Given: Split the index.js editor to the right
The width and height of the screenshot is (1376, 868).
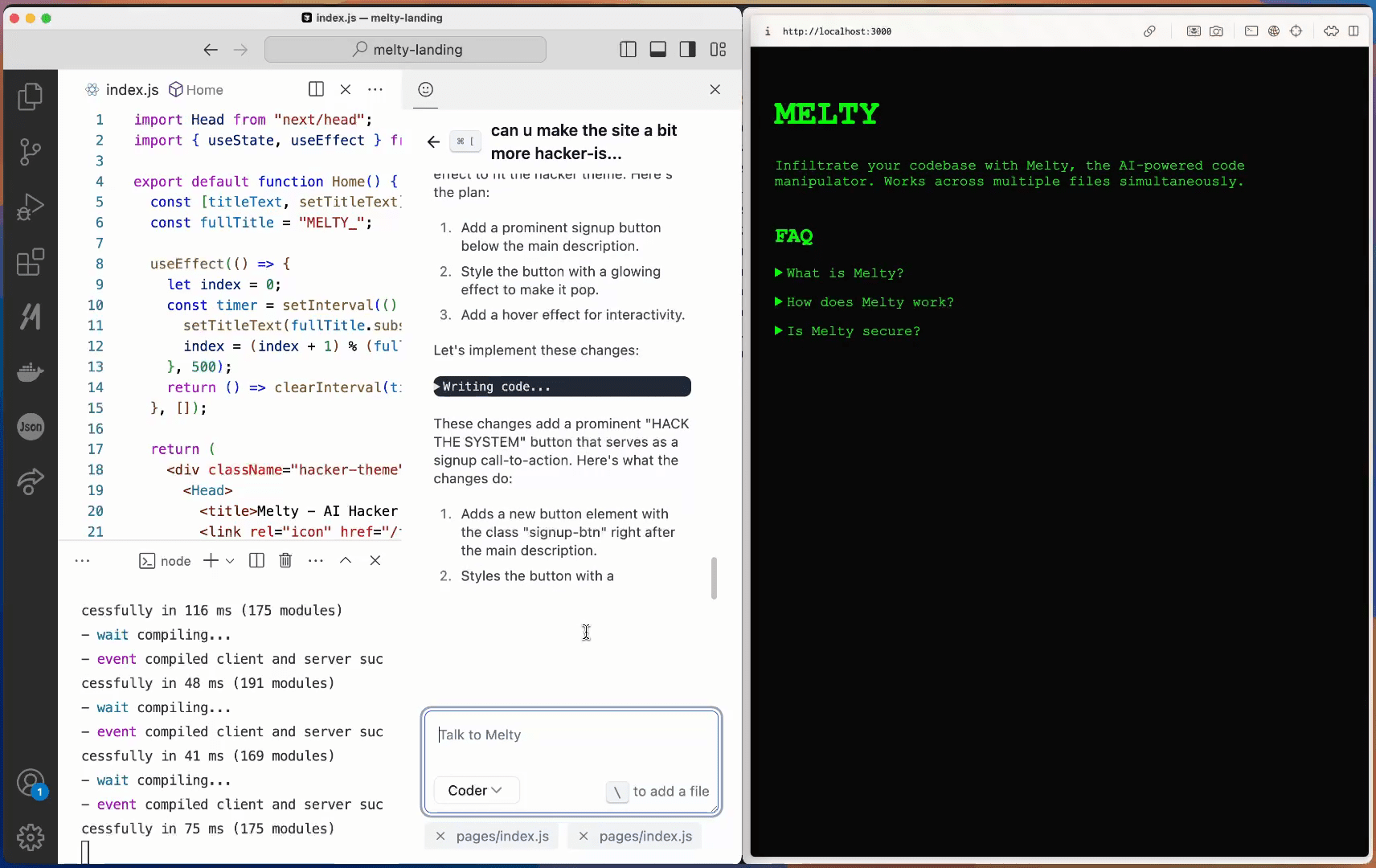Looking at the screenshot, I should (x=316, y=89).
